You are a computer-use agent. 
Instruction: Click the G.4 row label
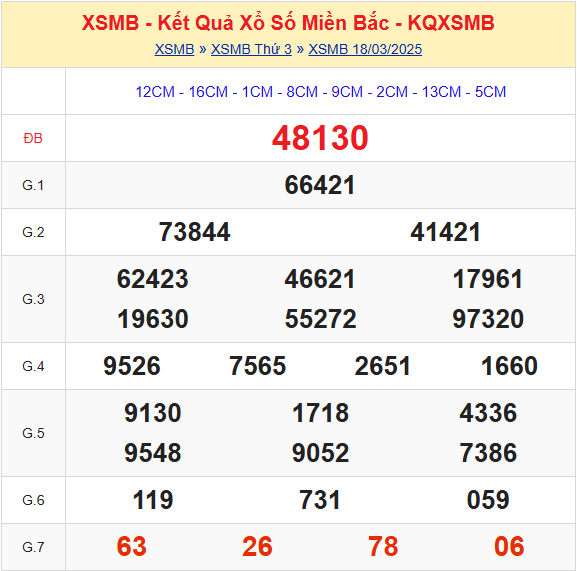(x=33, y=366)
